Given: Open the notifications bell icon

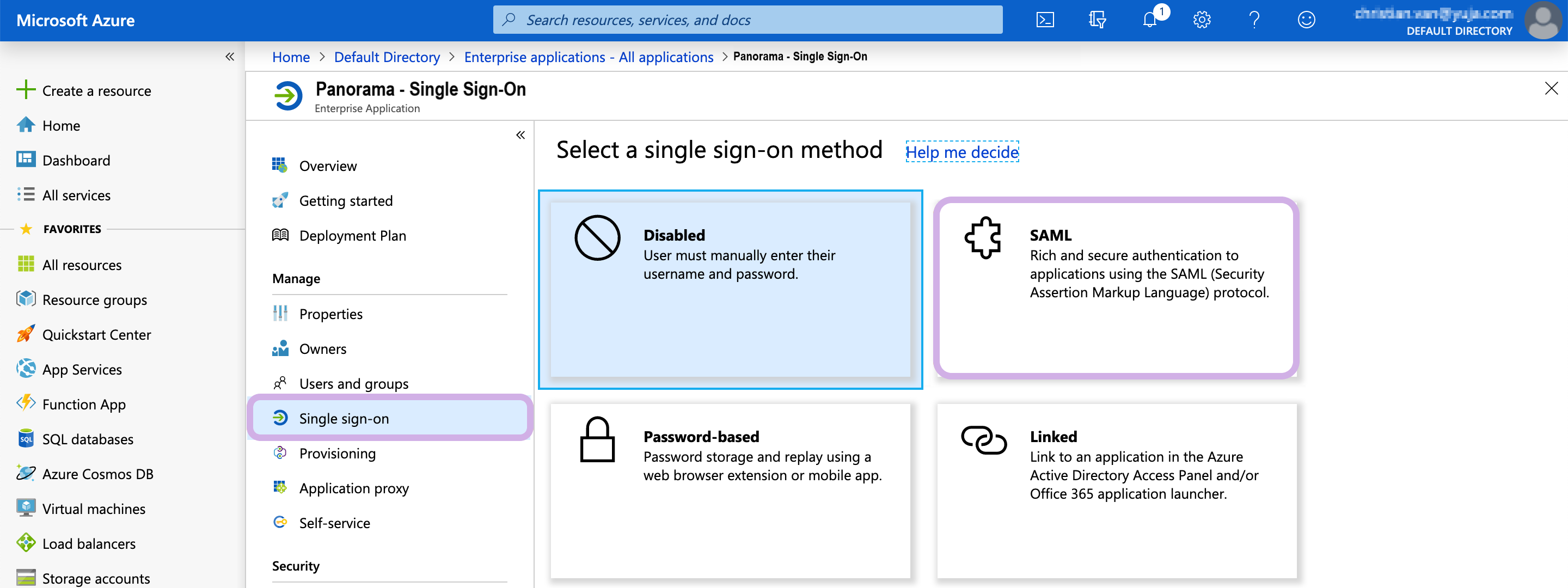Looking at the screenshot, I should tap(1149, 20).
